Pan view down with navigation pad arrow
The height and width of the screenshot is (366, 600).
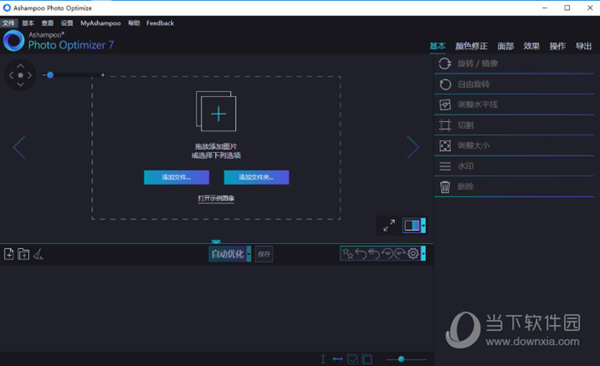[x=20, y=84]
